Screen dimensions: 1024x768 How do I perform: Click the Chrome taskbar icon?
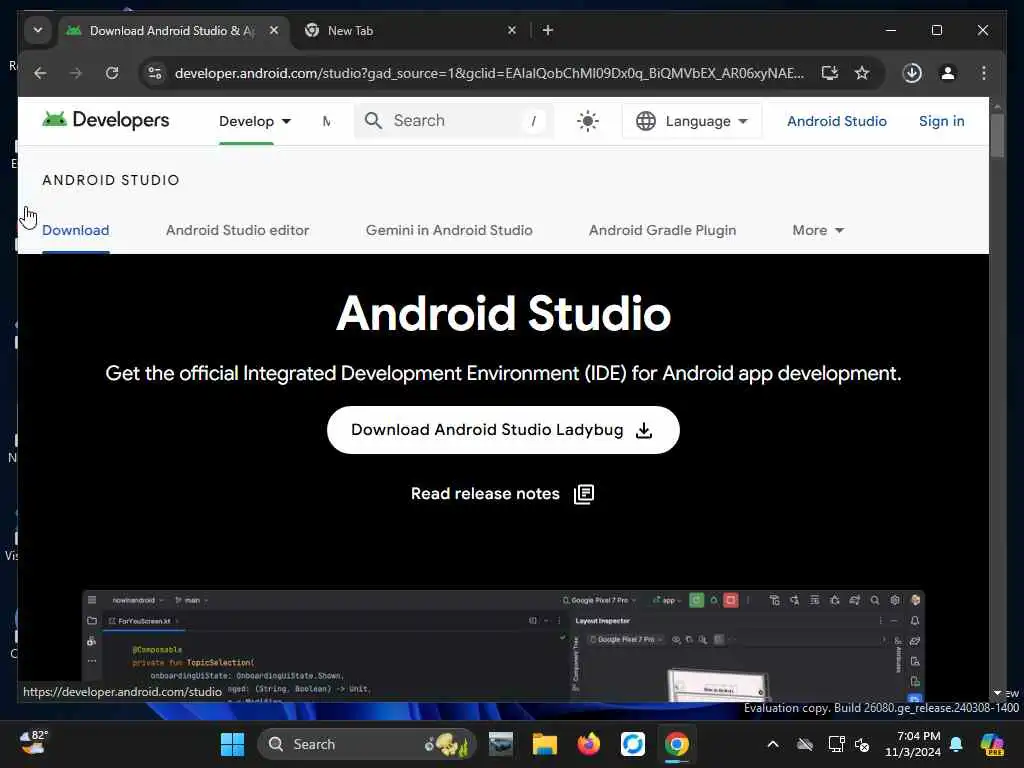[677, 744]
